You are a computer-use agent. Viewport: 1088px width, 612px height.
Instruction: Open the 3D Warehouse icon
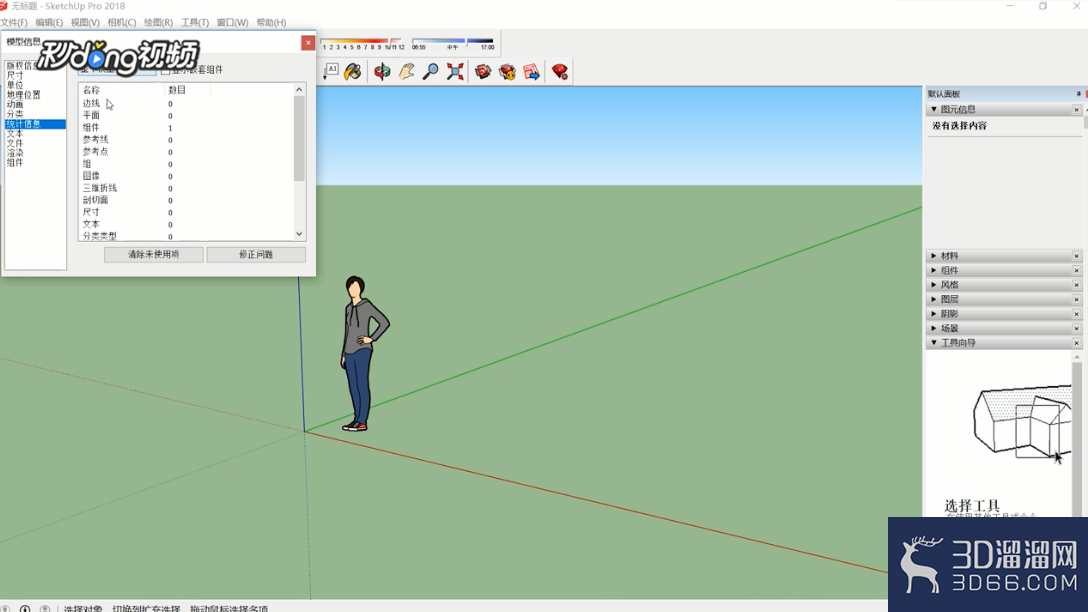coord(483,71)
